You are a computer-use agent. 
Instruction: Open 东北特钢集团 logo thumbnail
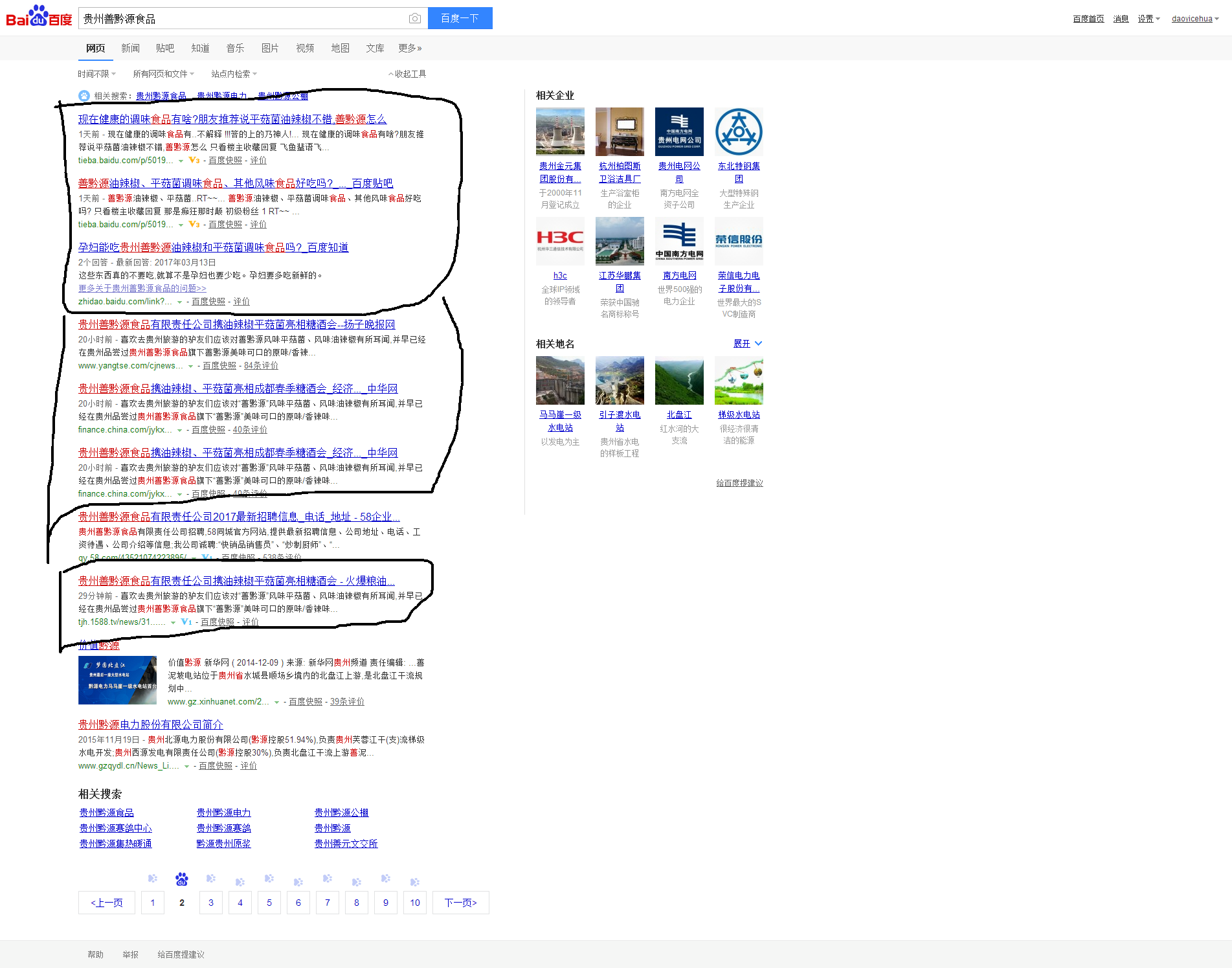[739, 131]
